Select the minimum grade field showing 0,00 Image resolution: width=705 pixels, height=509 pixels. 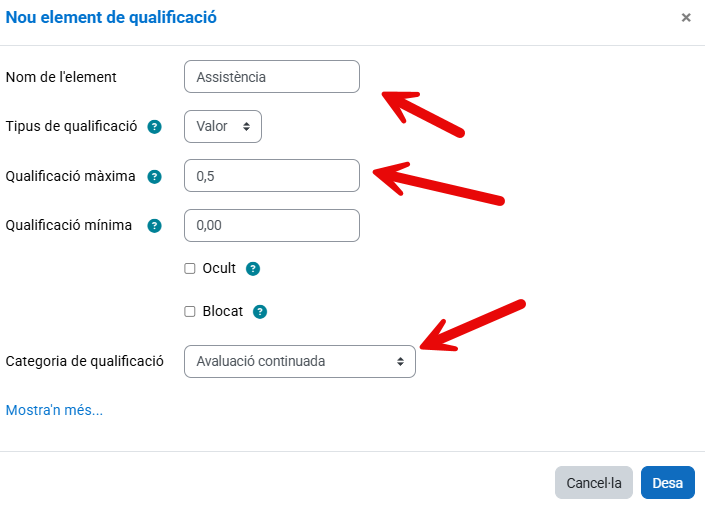click(271, 226)
